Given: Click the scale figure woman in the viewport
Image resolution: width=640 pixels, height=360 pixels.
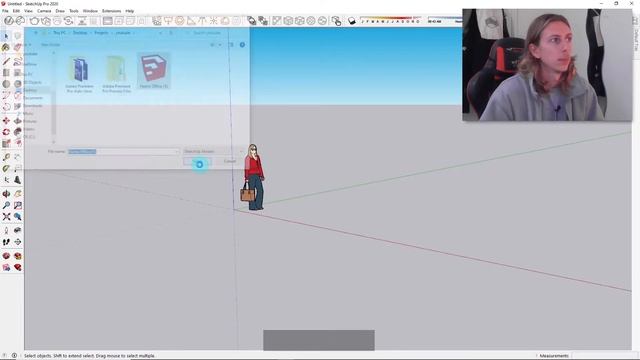Looking at the screenshot, I should click(x=254, y=177).
